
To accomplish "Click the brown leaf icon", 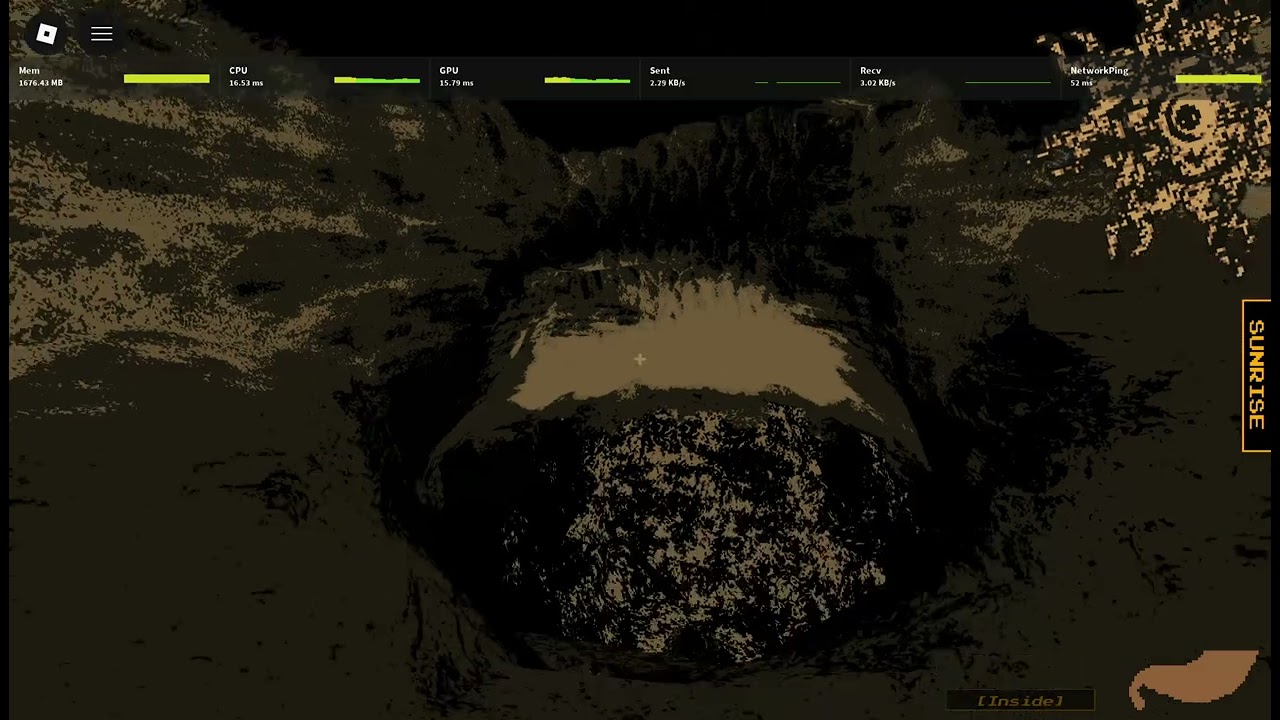I will pyautogui.click(x=1193, y=679).
